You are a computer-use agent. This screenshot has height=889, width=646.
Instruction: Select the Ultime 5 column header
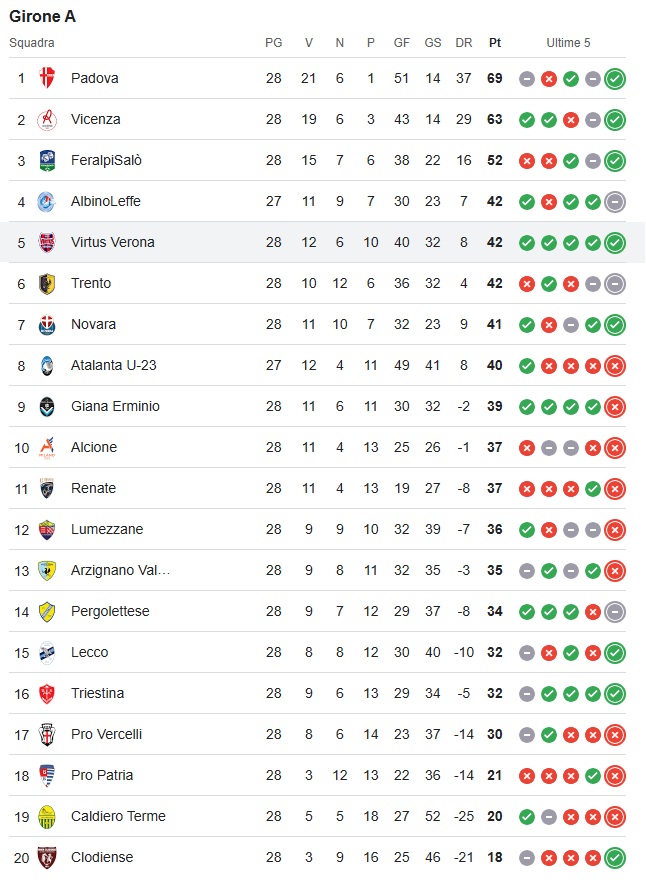[568, 43]
